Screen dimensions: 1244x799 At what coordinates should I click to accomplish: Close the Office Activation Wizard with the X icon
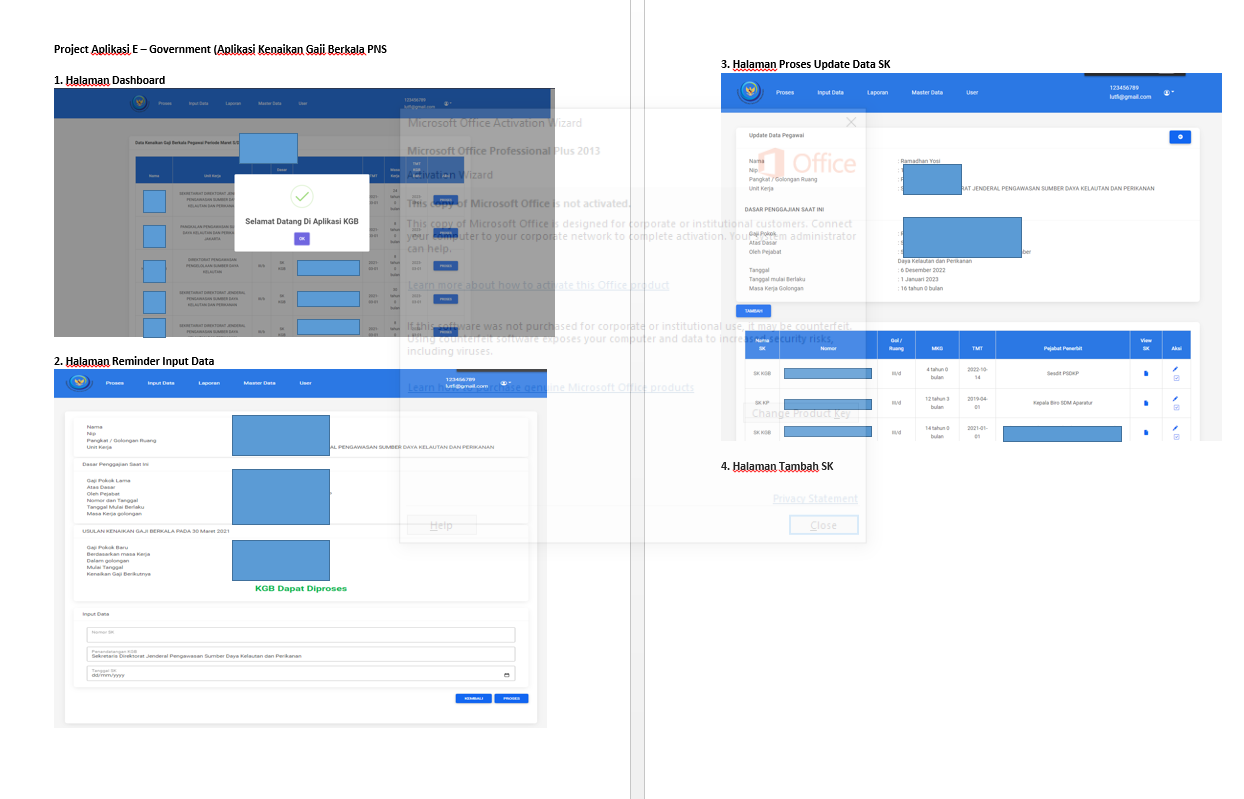[x=851, y=122]
